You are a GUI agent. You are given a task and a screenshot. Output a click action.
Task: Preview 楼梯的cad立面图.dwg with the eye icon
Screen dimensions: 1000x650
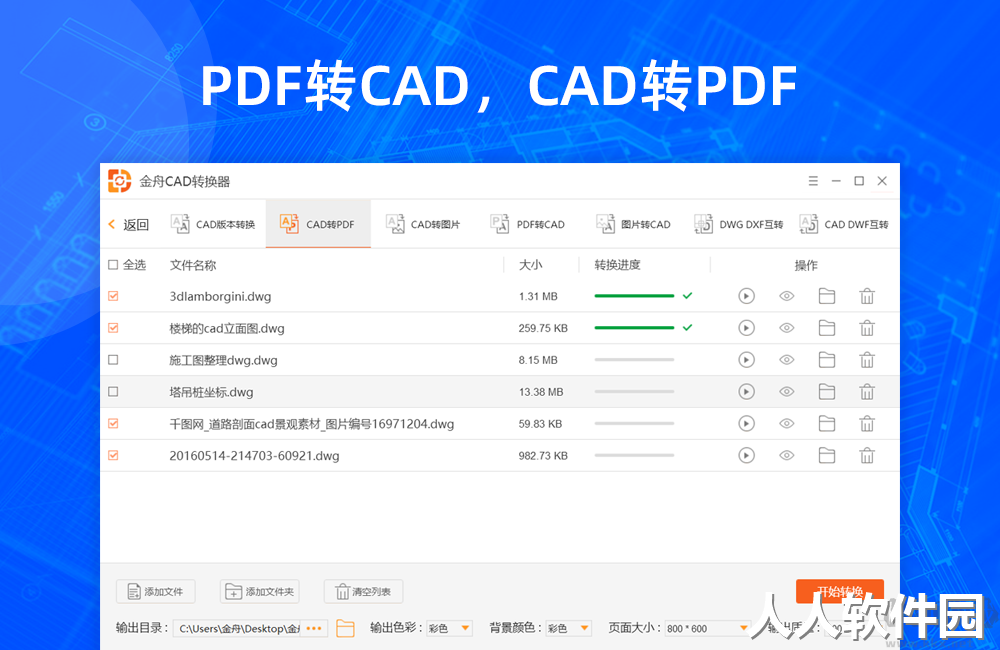[786, 328]
